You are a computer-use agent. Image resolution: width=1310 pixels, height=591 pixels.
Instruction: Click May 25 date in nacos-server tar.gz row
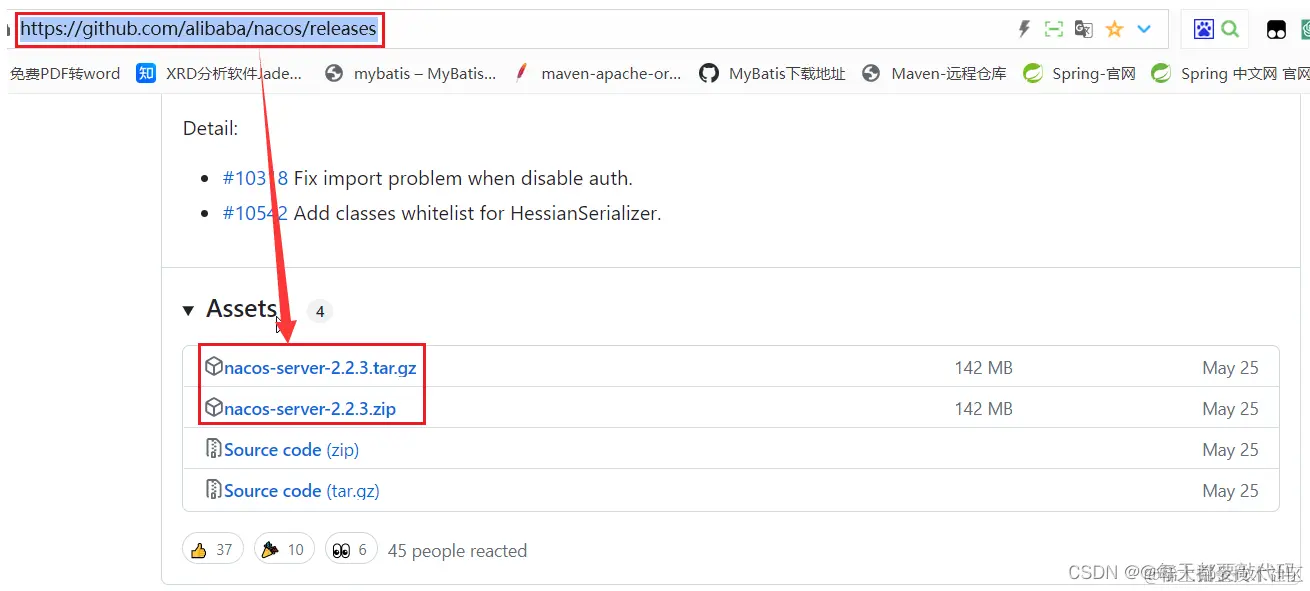(x=1230, y=368)
